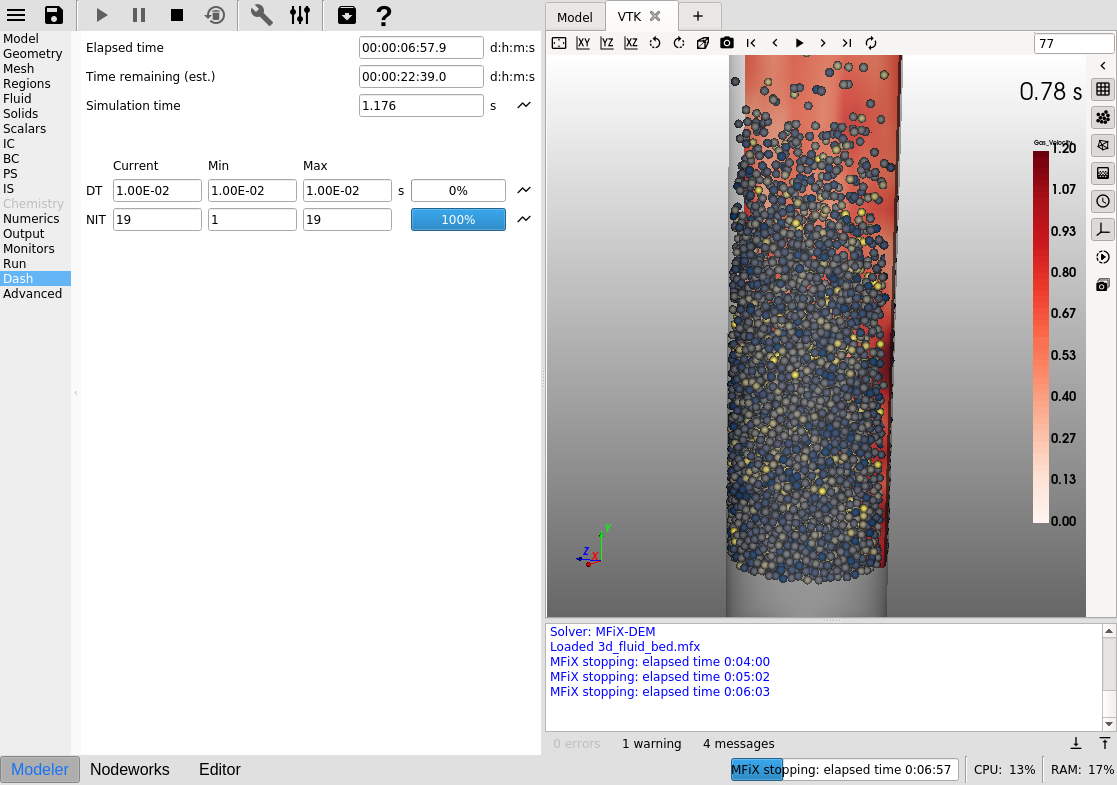
Task: Open help with the question mark icon
Action: pyautogui.click(x=383, y=15)
